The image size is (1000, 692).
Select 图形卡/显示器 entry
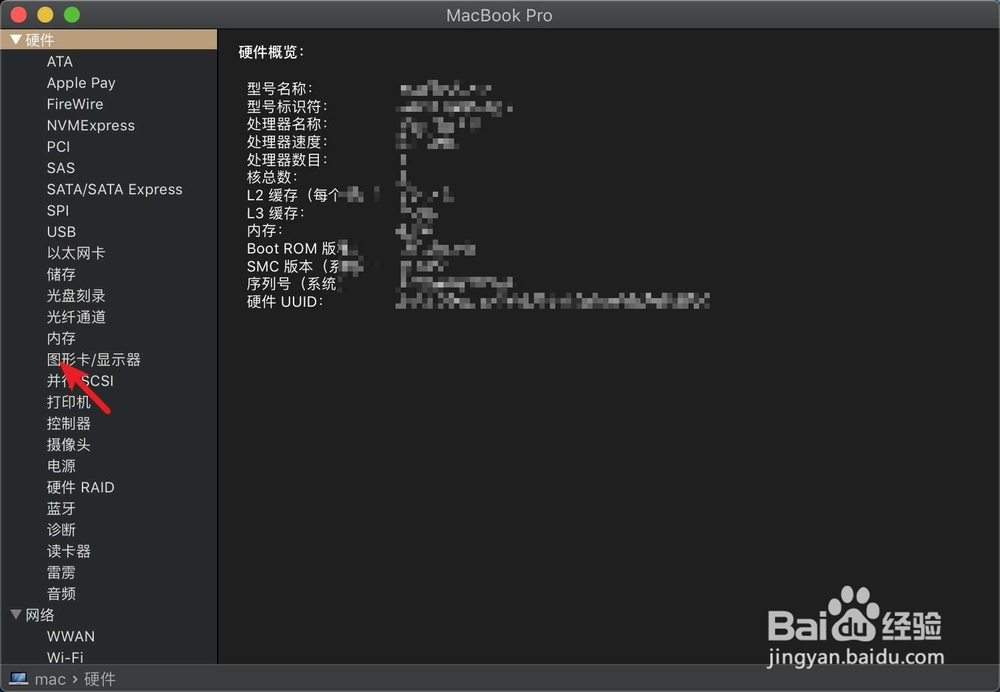click(x=94, y=359)
